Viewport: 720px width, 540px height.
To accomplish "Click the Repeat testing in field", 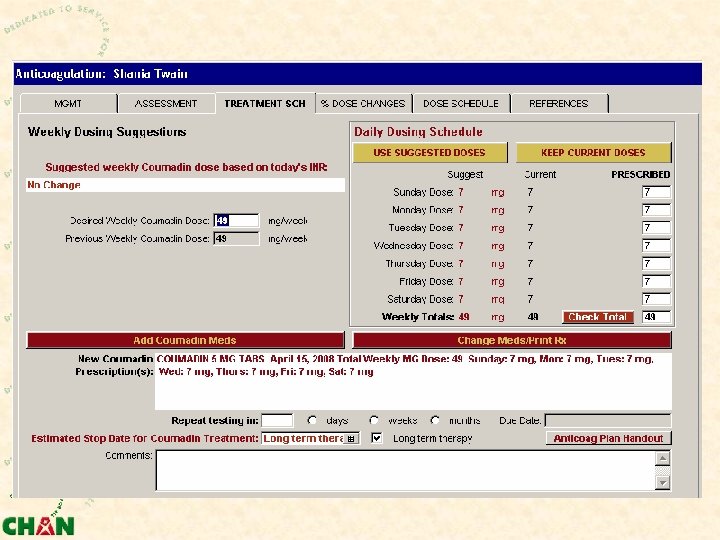I will click(x=277, y=420).
